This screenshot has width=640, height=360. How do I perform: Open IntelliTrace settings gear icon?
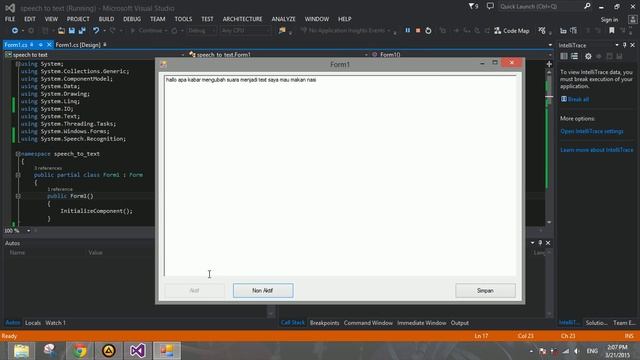click(588, 56)
